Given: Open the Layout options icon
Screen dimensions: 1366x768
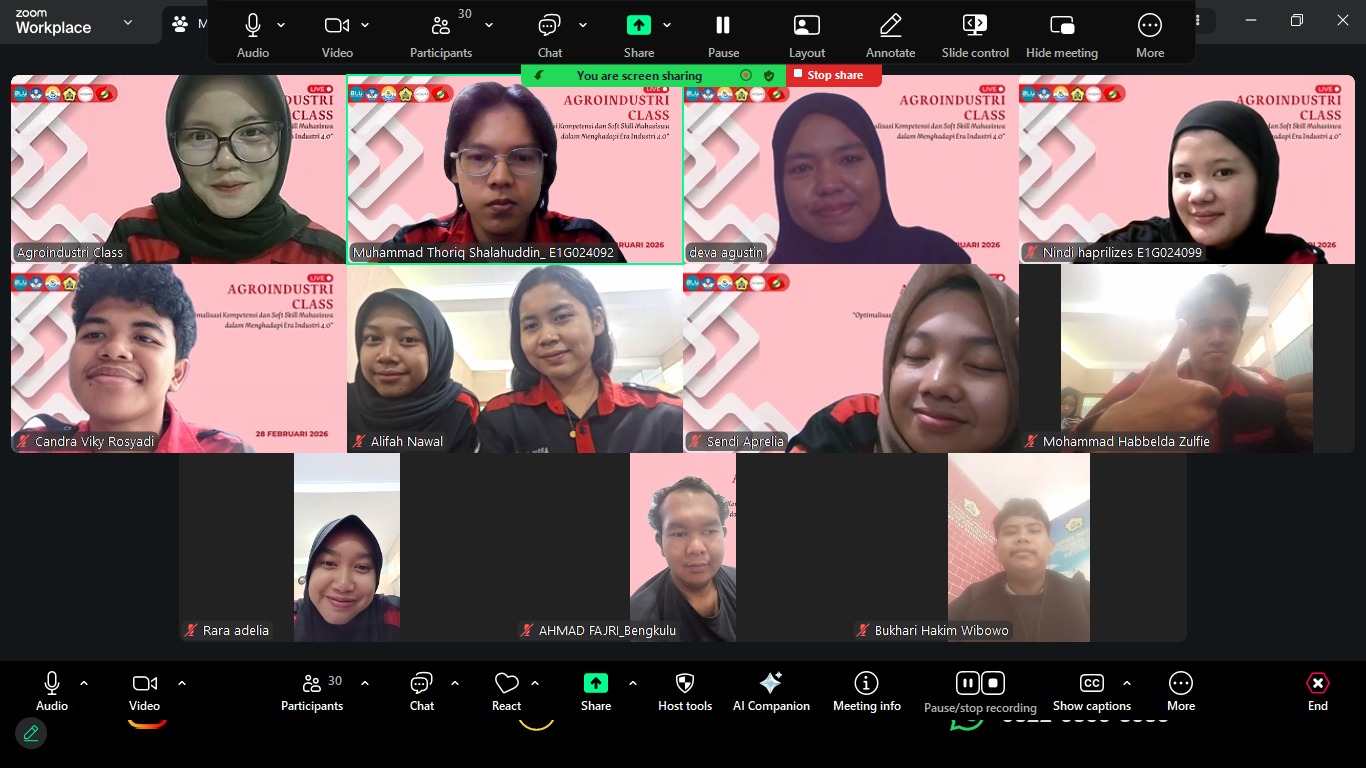Looking at the screenshot, I should pyautogui.click(x=806, y=35).
